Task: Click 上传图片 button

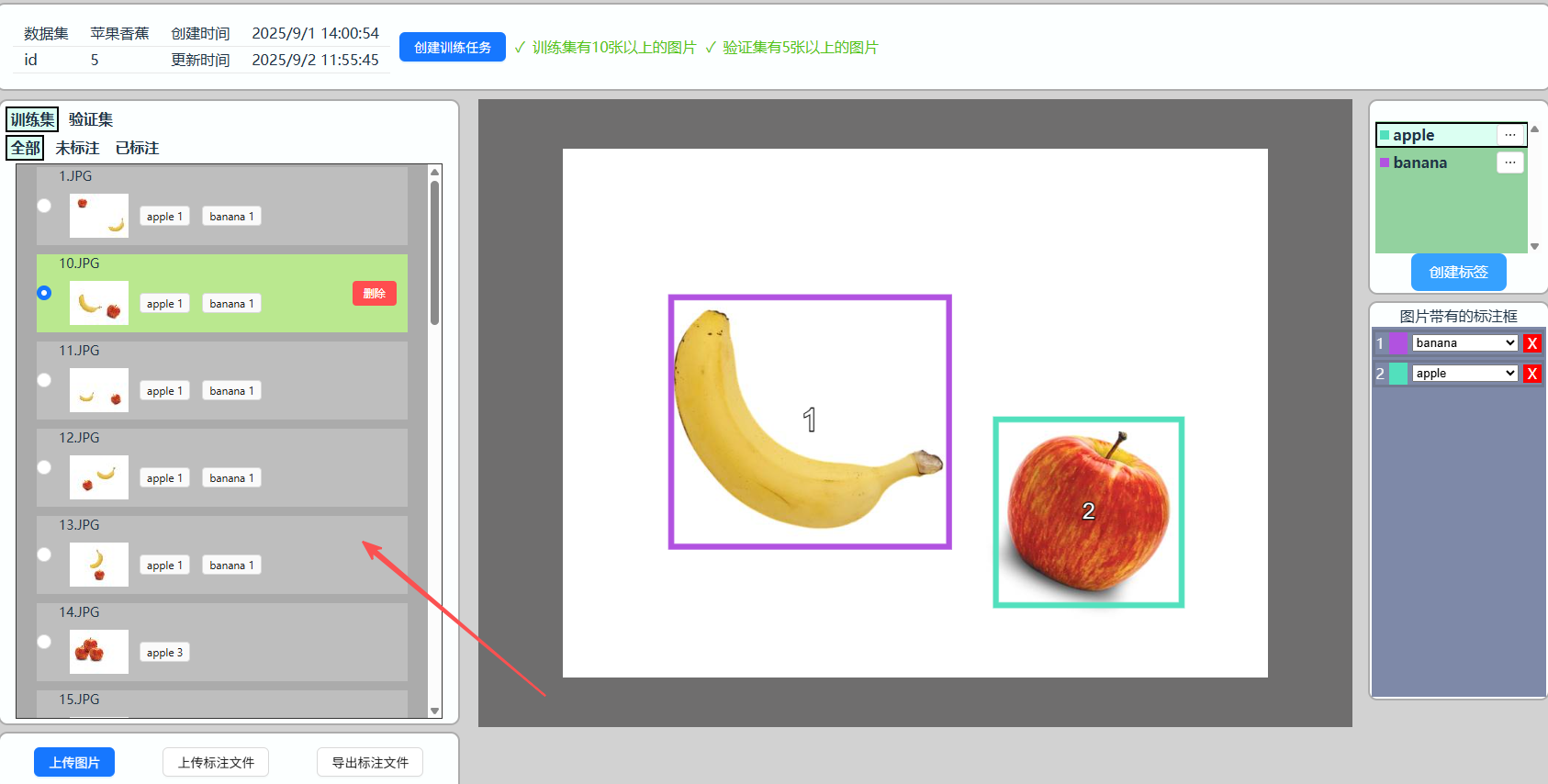Action: [x=74, y=762]
